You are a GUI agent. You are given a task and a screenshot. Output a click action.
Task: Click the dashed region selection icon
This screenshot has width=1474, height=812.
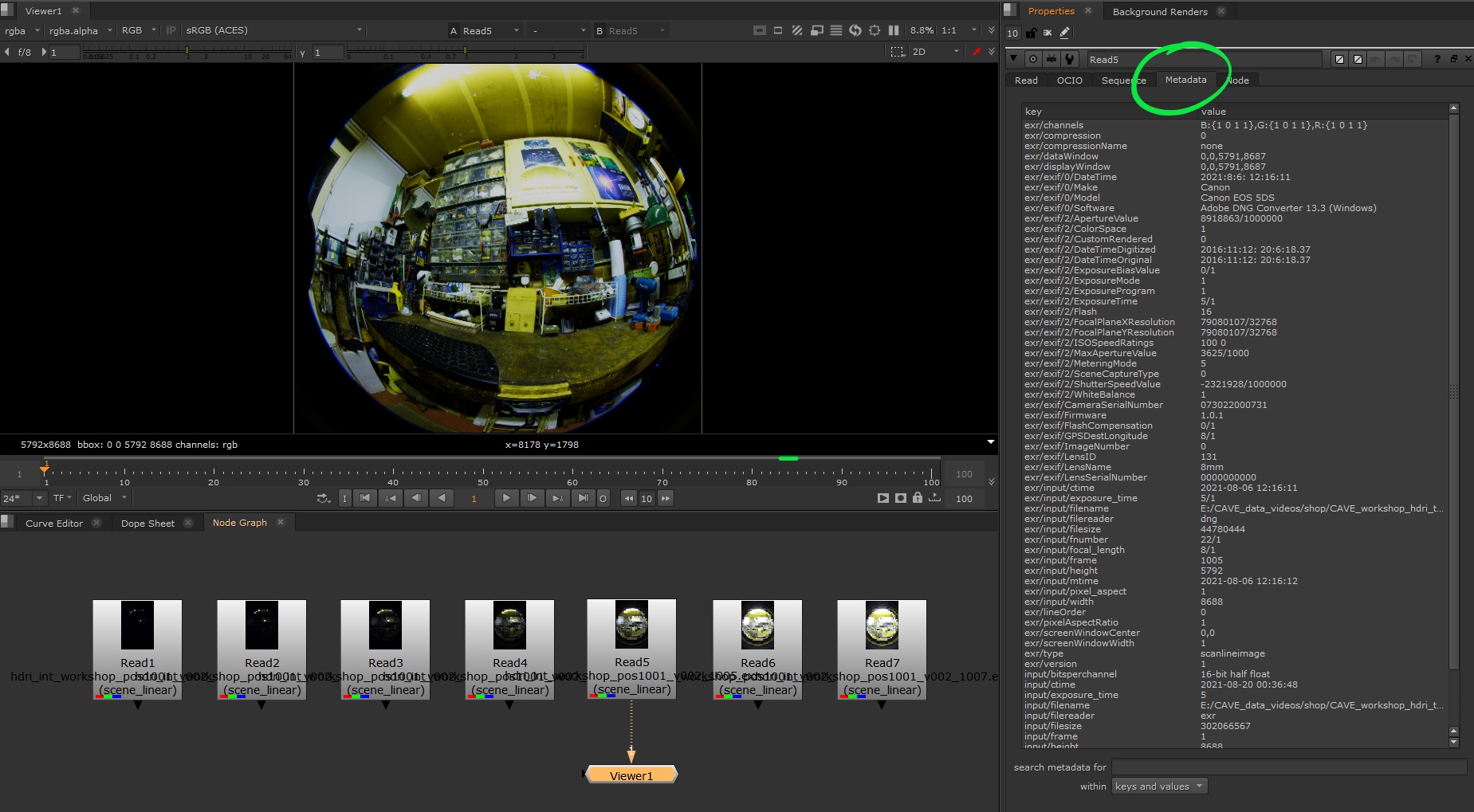tap(897, 52)
